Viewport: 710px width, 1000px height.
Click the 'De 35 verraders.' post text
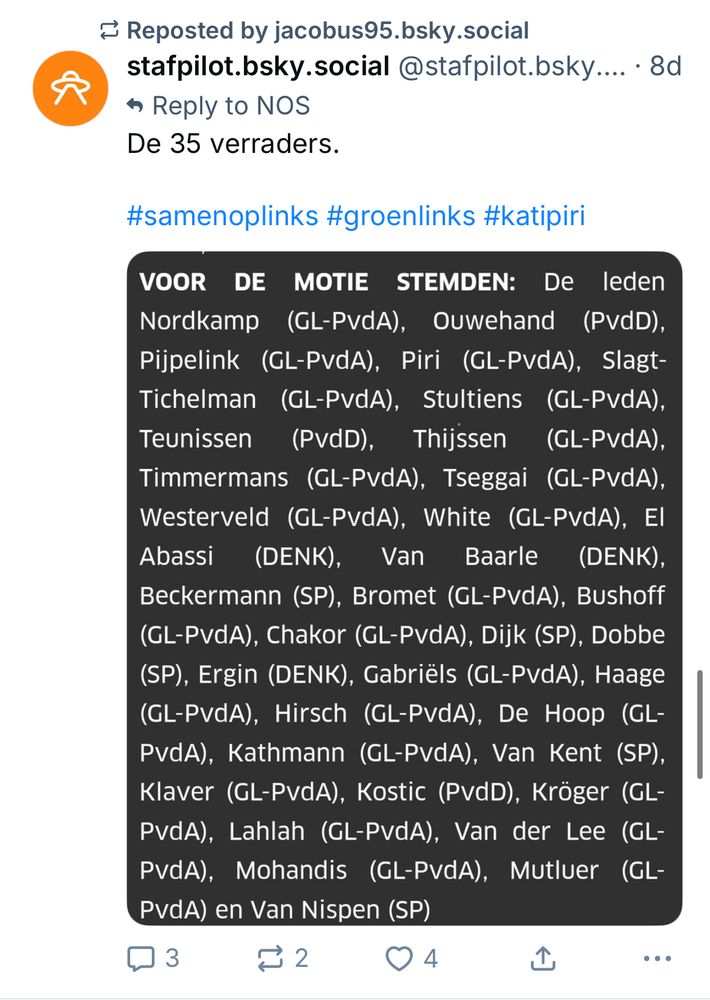233,144
